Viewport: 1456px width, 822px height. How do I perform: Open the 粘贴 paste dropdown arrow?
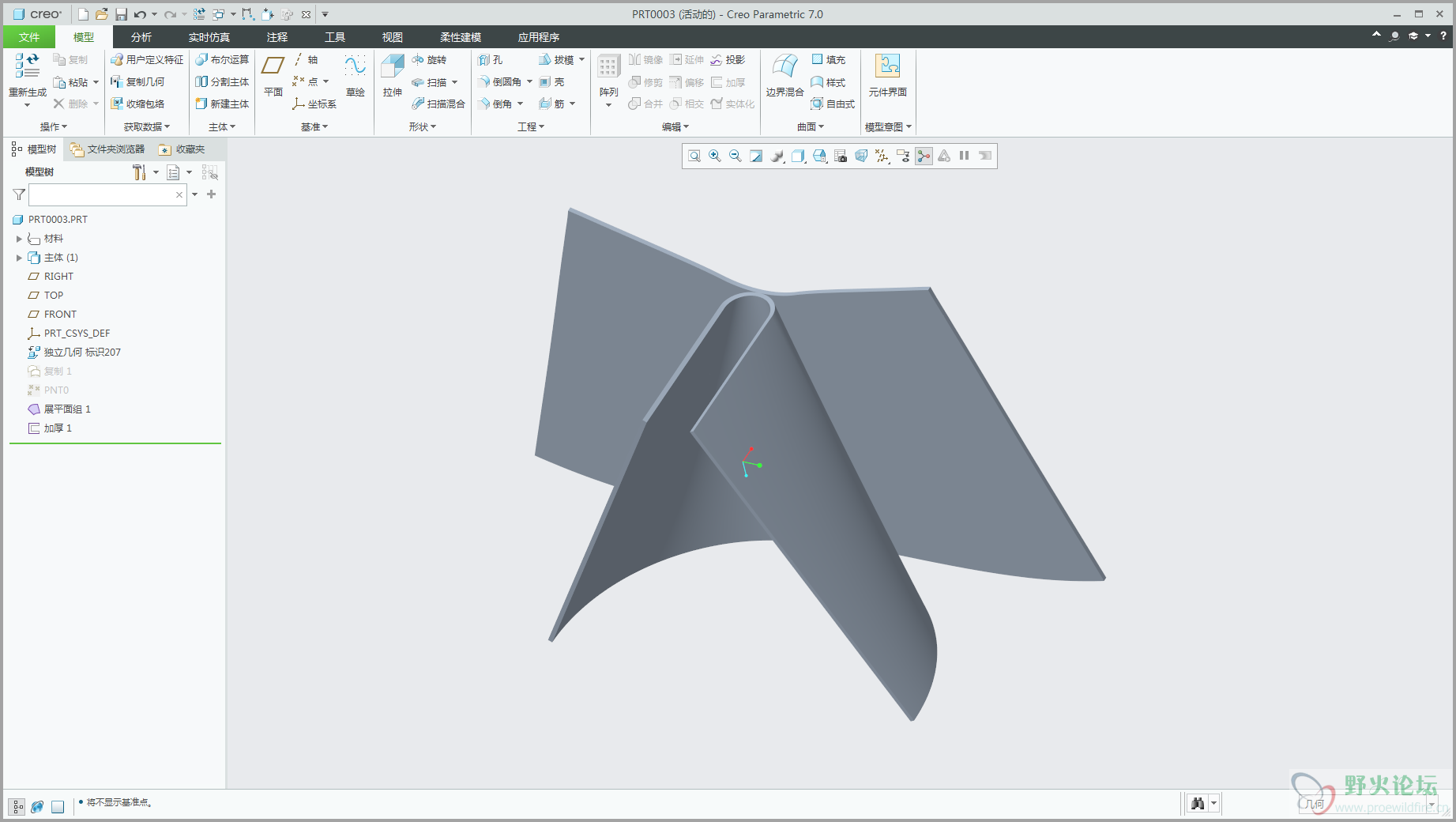tap(96, 82)
